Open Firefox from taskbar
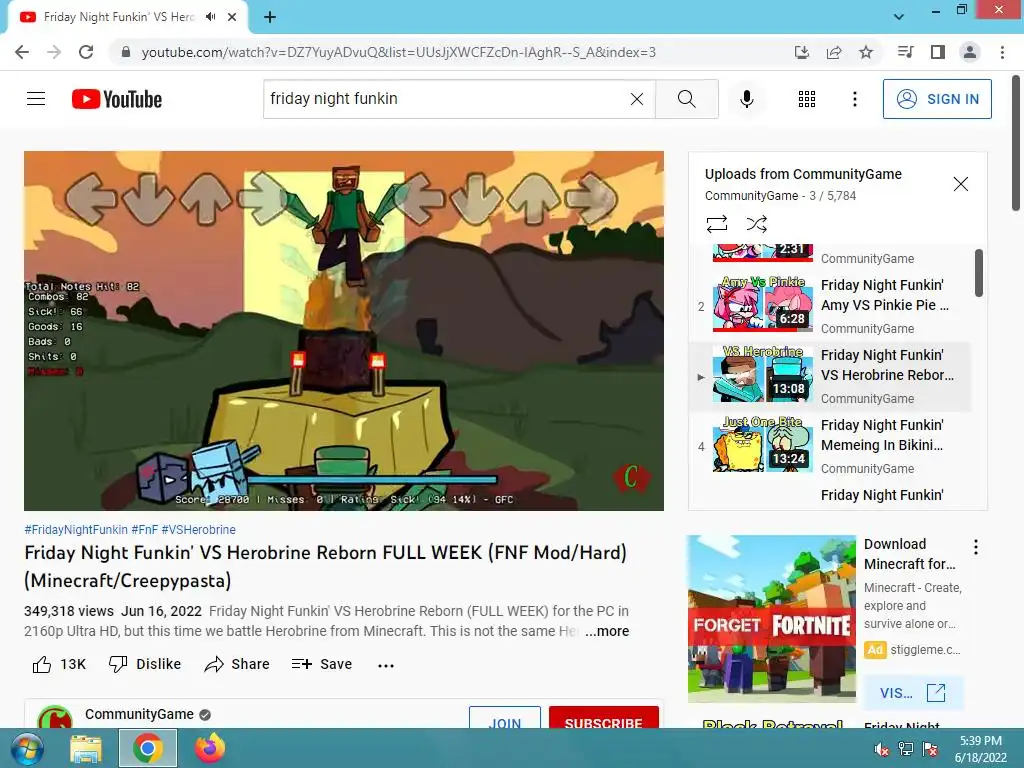1024x768 pixels. click(x=210, y=748)
